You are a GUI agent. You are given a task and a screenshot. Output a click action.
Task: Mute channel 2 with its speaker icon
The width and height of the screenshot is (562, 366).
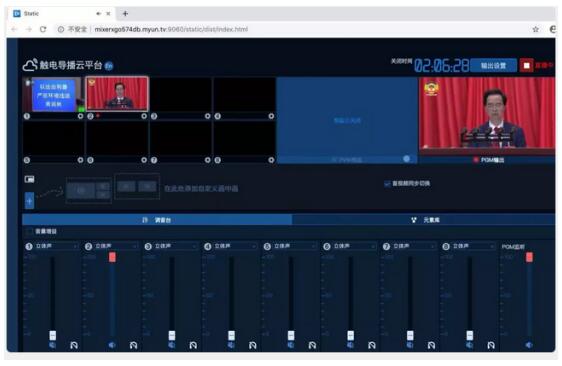pyautogui.click(x=112, y=345)
